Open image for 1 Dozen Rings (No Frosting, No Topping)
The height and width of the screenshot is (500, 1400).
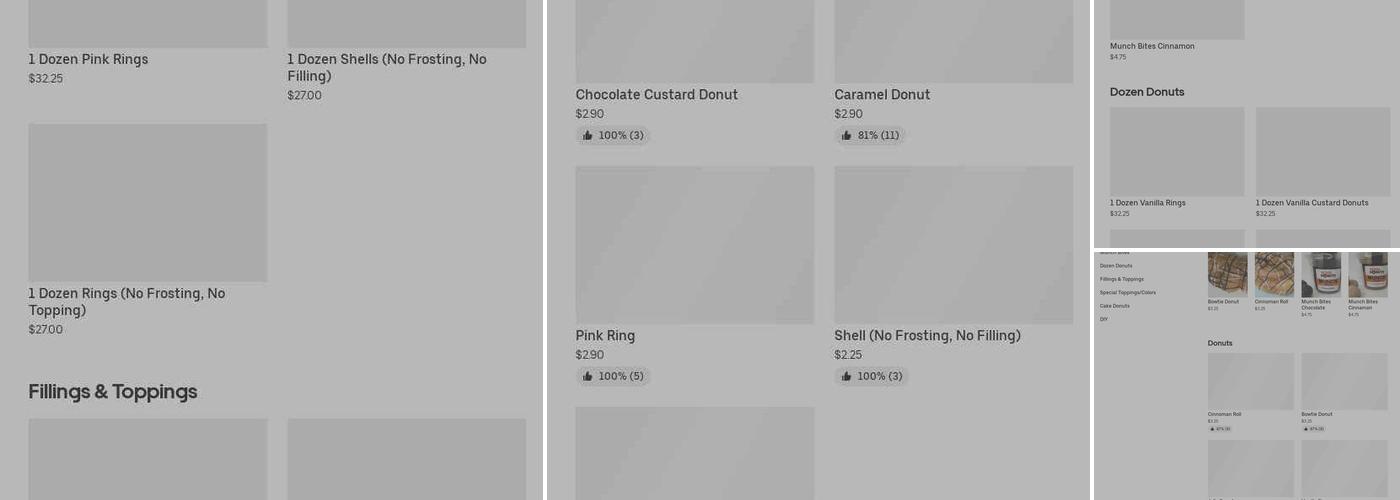click(148, 203)
